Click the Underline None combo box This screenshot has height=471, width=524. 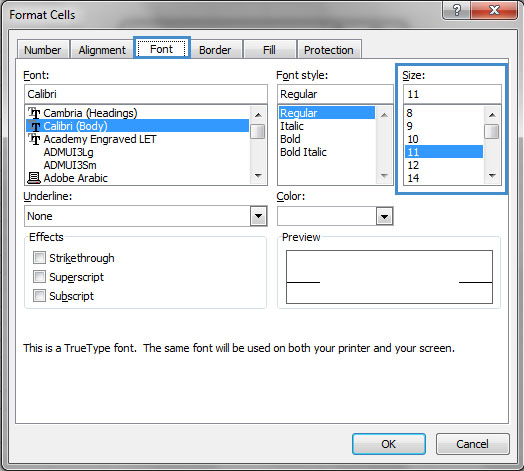pyautogui.click(x=146, y=216)
